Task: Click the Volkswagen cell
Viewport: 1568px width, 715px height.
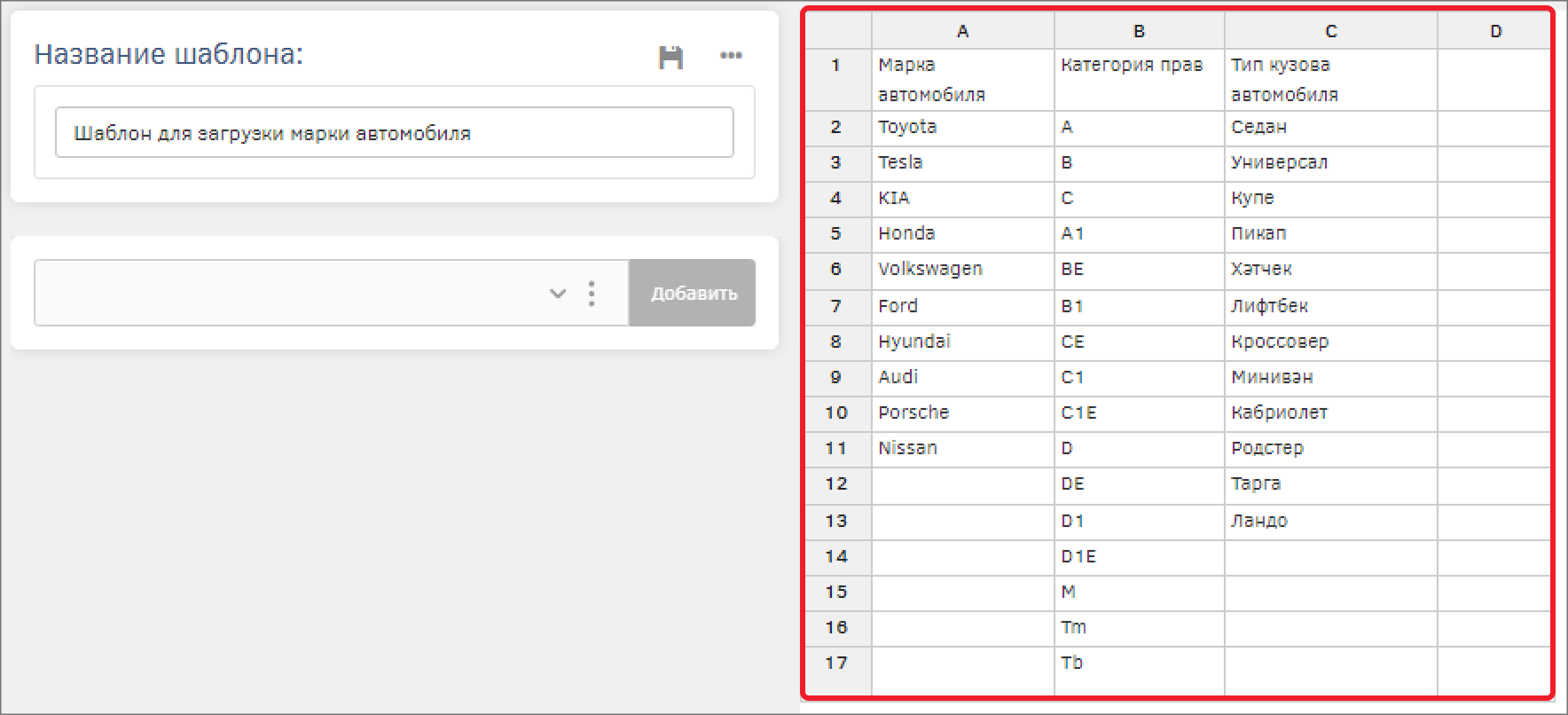Action: [962, 270]
